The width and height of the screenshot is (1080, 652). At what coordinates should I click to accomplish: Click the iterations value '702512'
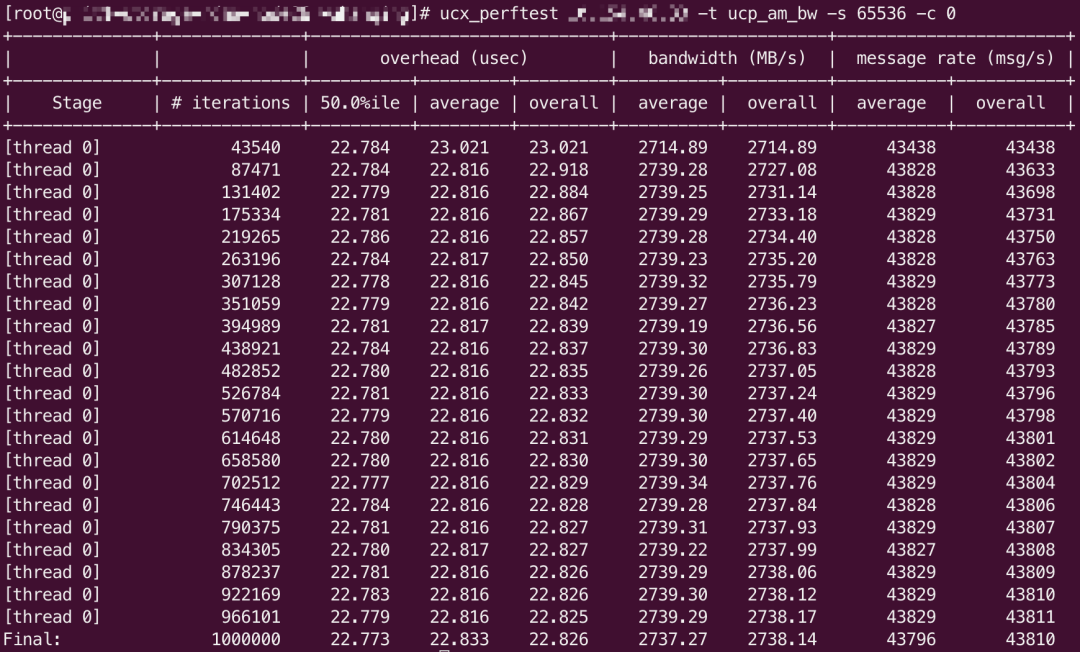tap(251, 483)
